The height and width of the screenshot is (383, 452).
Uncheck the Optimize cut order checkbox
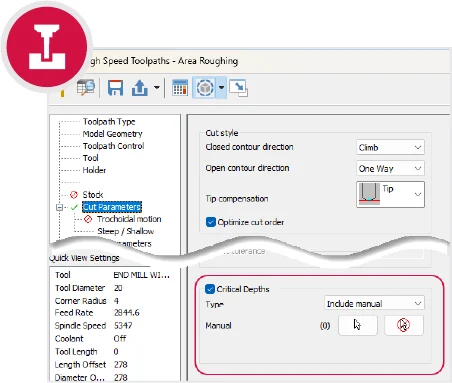pyautogui.click(x=211, y=222)
